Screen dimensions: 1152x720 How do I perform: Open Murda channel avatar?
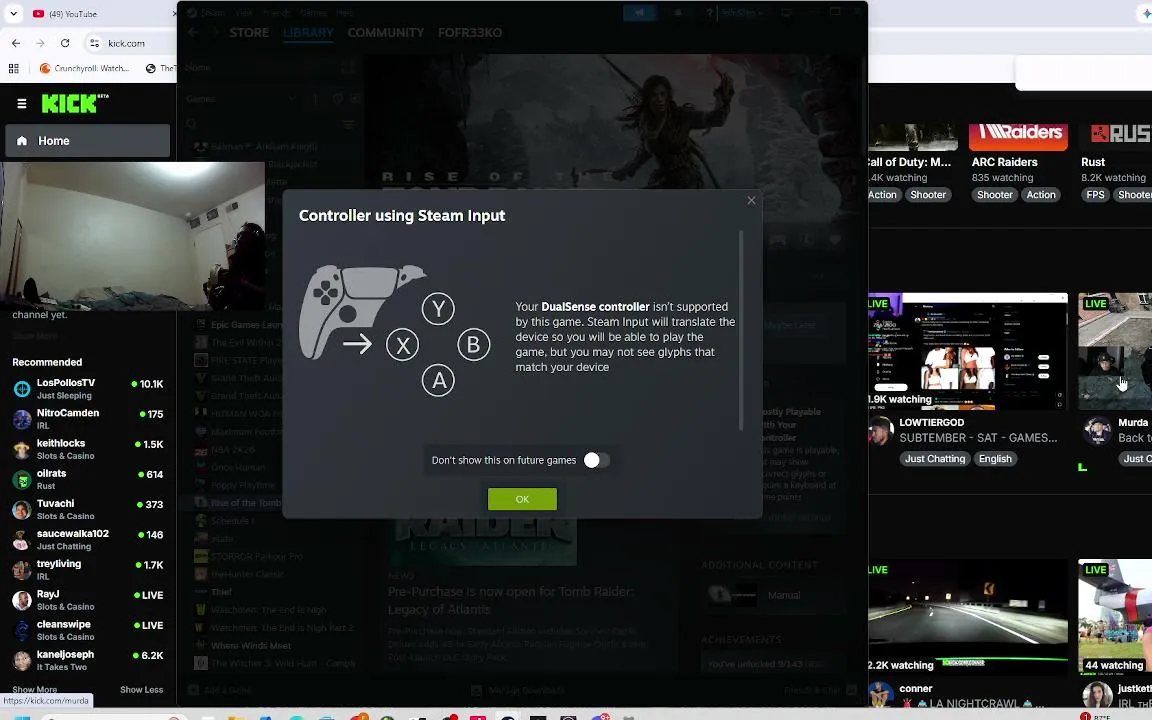(x=1098, y=431)
